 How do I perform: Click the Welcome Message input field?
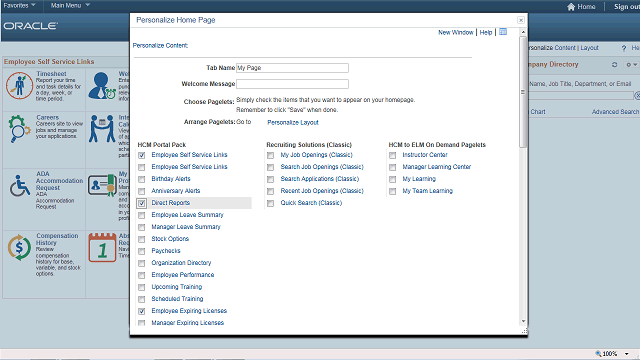click(292, 84)
